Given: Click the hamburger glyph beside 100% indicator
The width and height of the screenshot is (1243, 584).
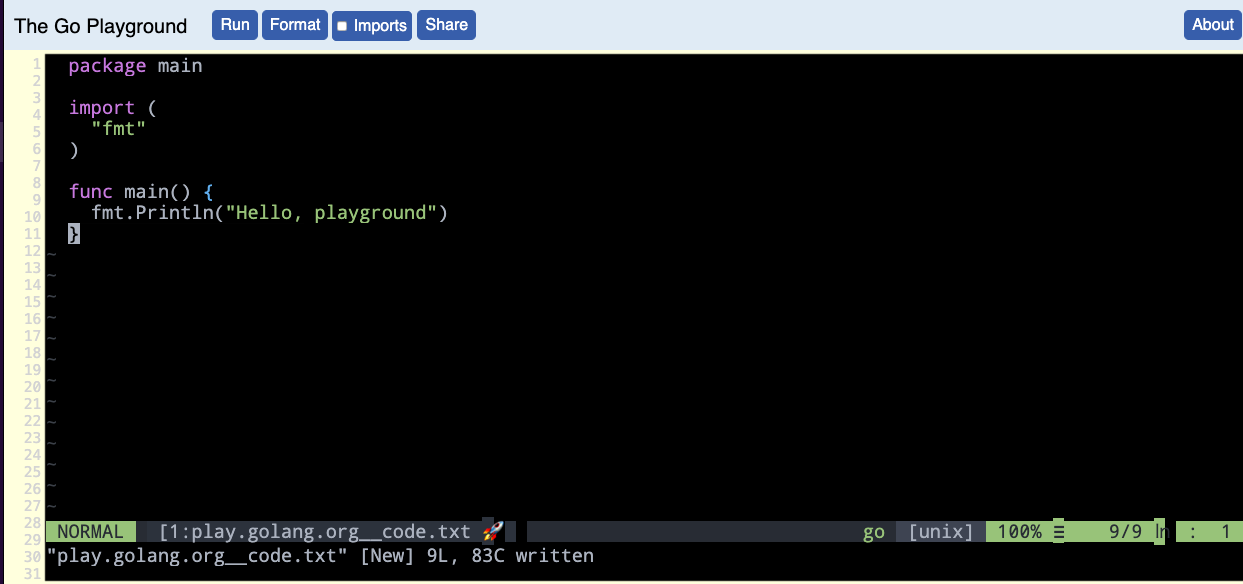Looking at the screenshot, I should (x=1057, y=531).
